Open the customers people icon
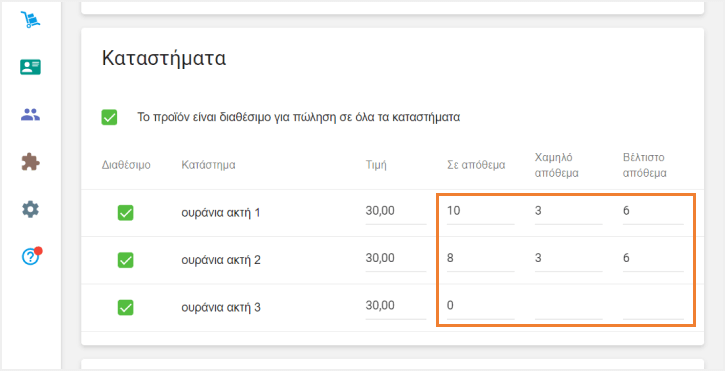 coord(31,114)
